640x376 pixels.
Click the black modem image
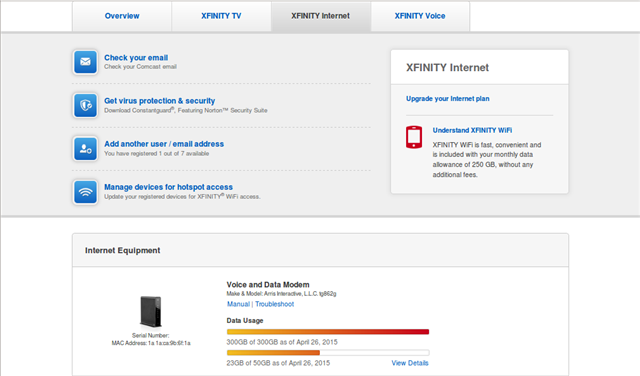[x=151, y=311]
